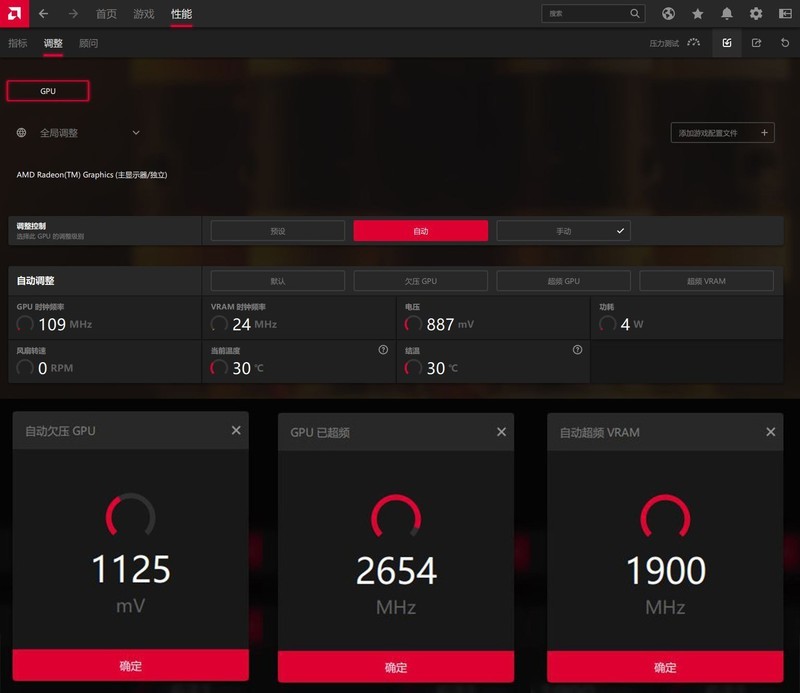800x693 pixels.
Task: Click the plus icon on 添加游戏配置文件
Action: pyautogui.click(x=764, y=133)
